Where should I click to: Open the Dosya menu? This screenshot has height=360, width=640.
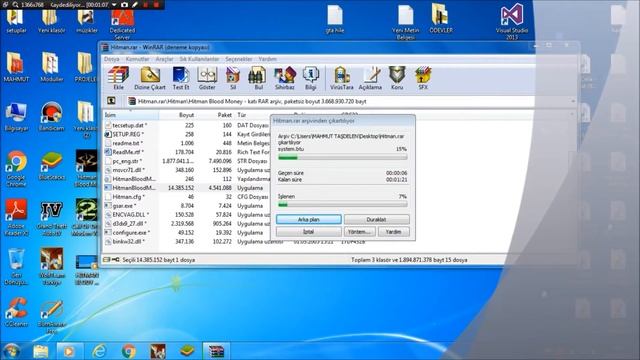pos(111,59)
